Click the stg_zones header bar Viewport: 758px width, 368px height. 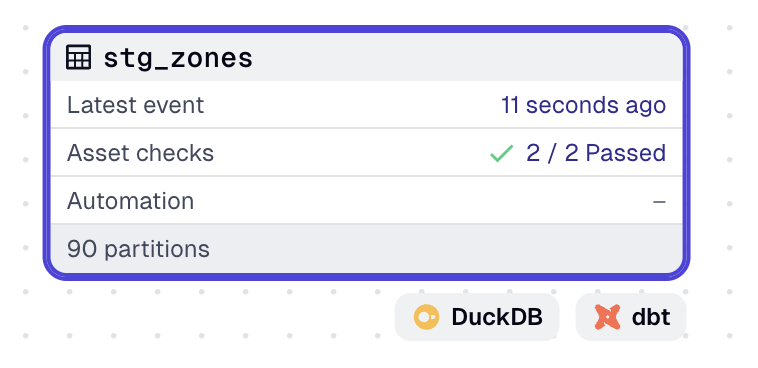click(366, 57)
